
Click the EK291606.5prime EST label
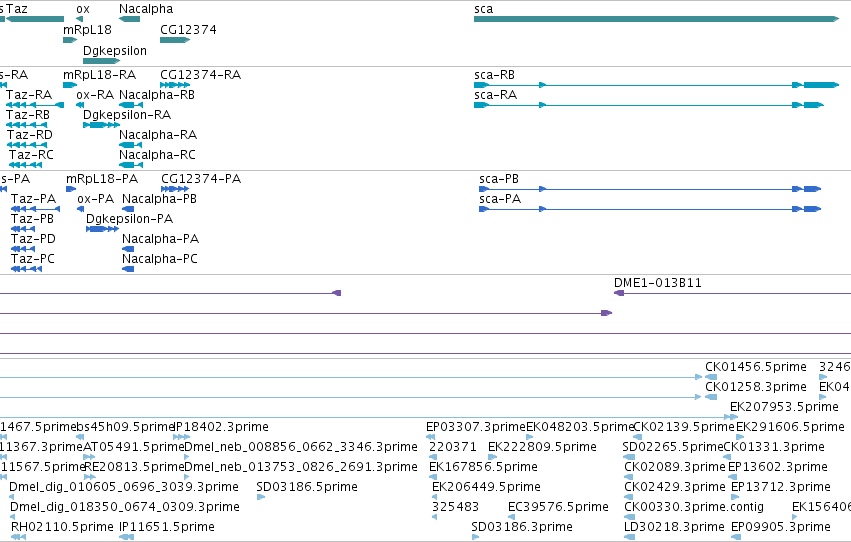790,427
